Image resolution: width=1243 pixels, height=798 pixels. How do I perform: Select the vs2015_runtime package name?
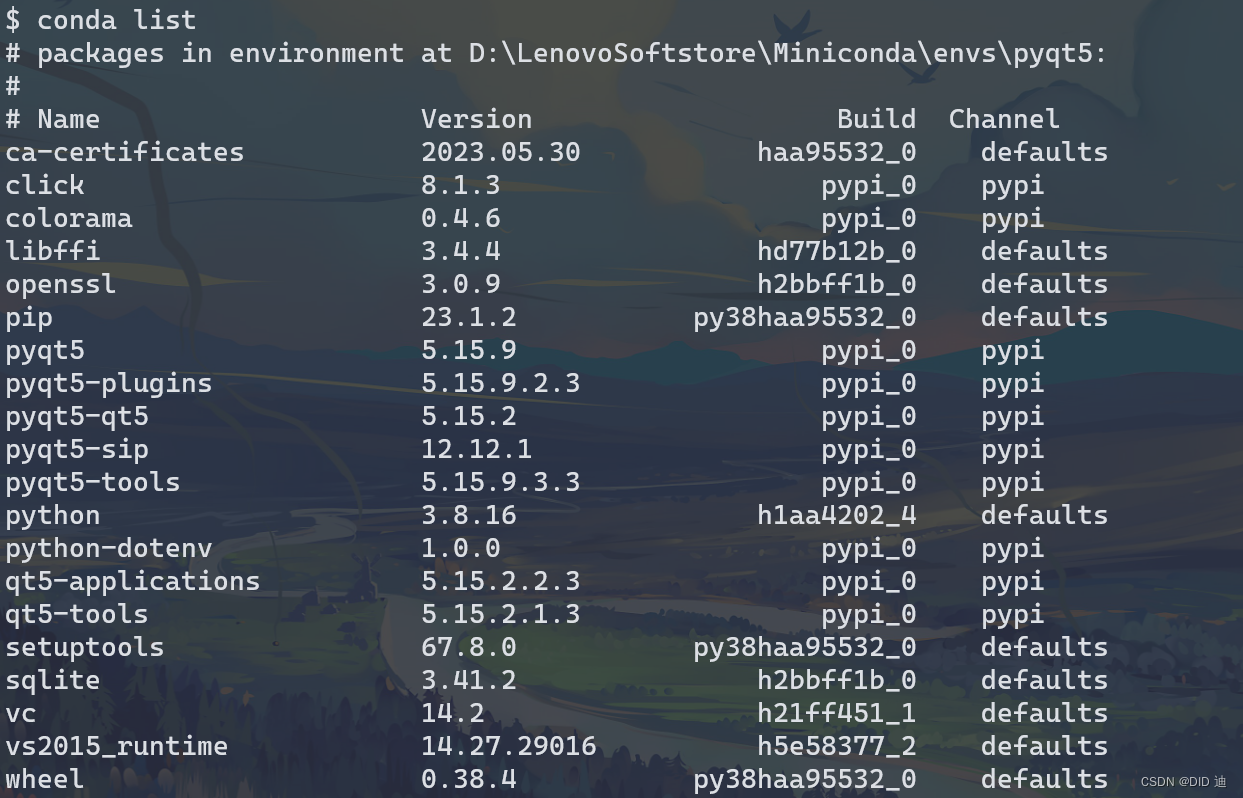tap(117, 745)
